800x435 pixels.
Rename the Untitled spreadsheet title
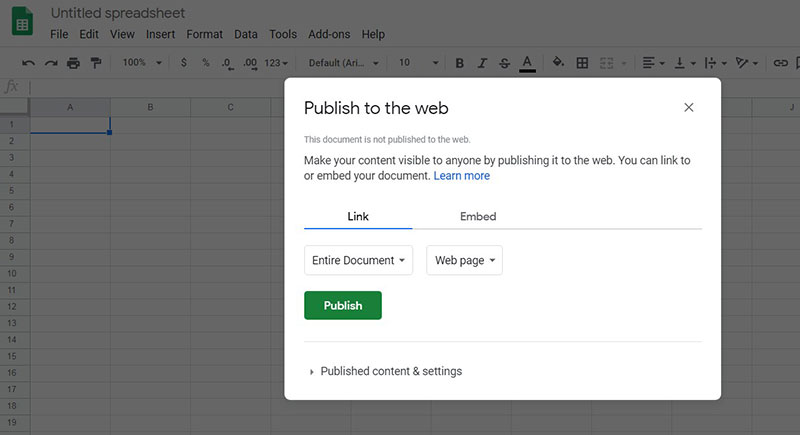pos(117,13)
